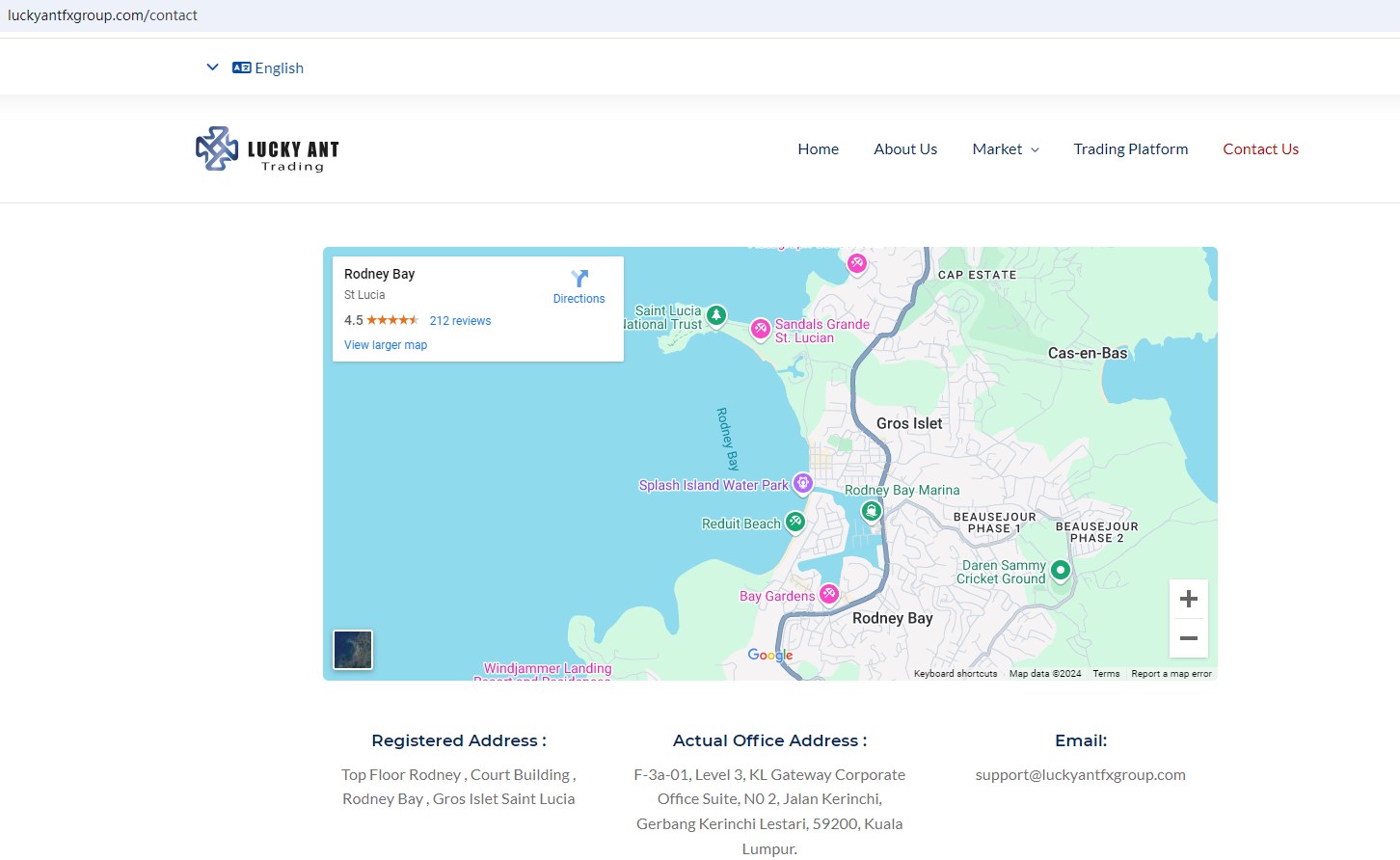This screenshot has height=860, width=1400.
Task: Select the Daren Sammy Cricket Ground pin
Action: point(1060,570)
